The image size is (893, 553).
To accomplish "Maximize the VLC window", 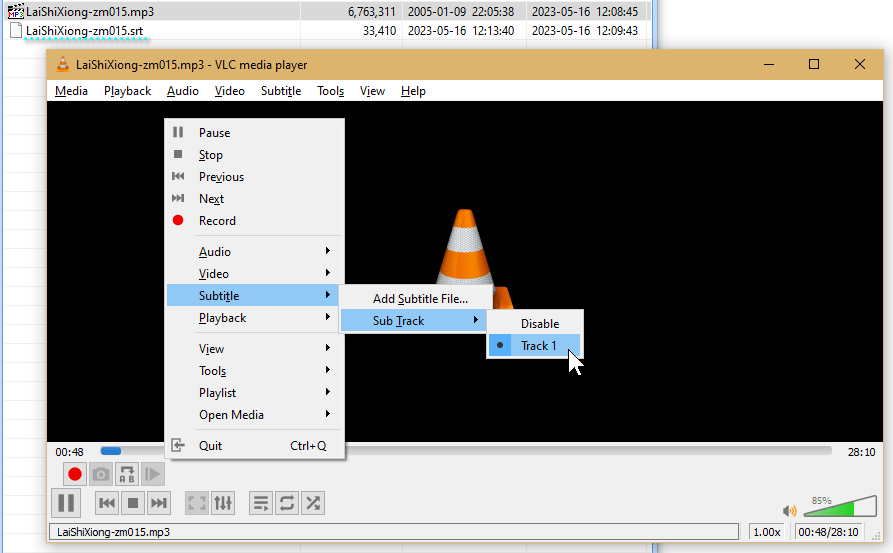I will pos(814,64).
